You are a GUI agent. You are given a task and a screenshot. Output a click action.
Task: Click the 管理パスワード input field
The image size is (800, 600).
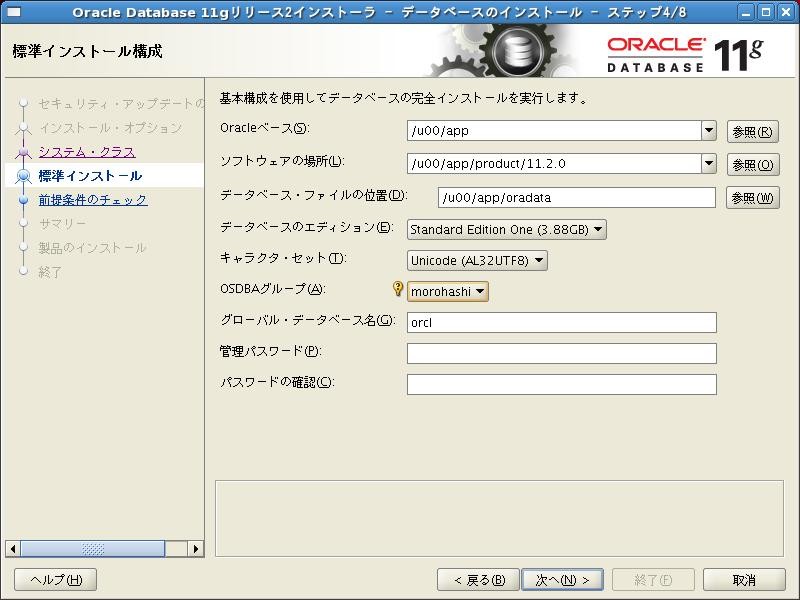pos(560,353)
